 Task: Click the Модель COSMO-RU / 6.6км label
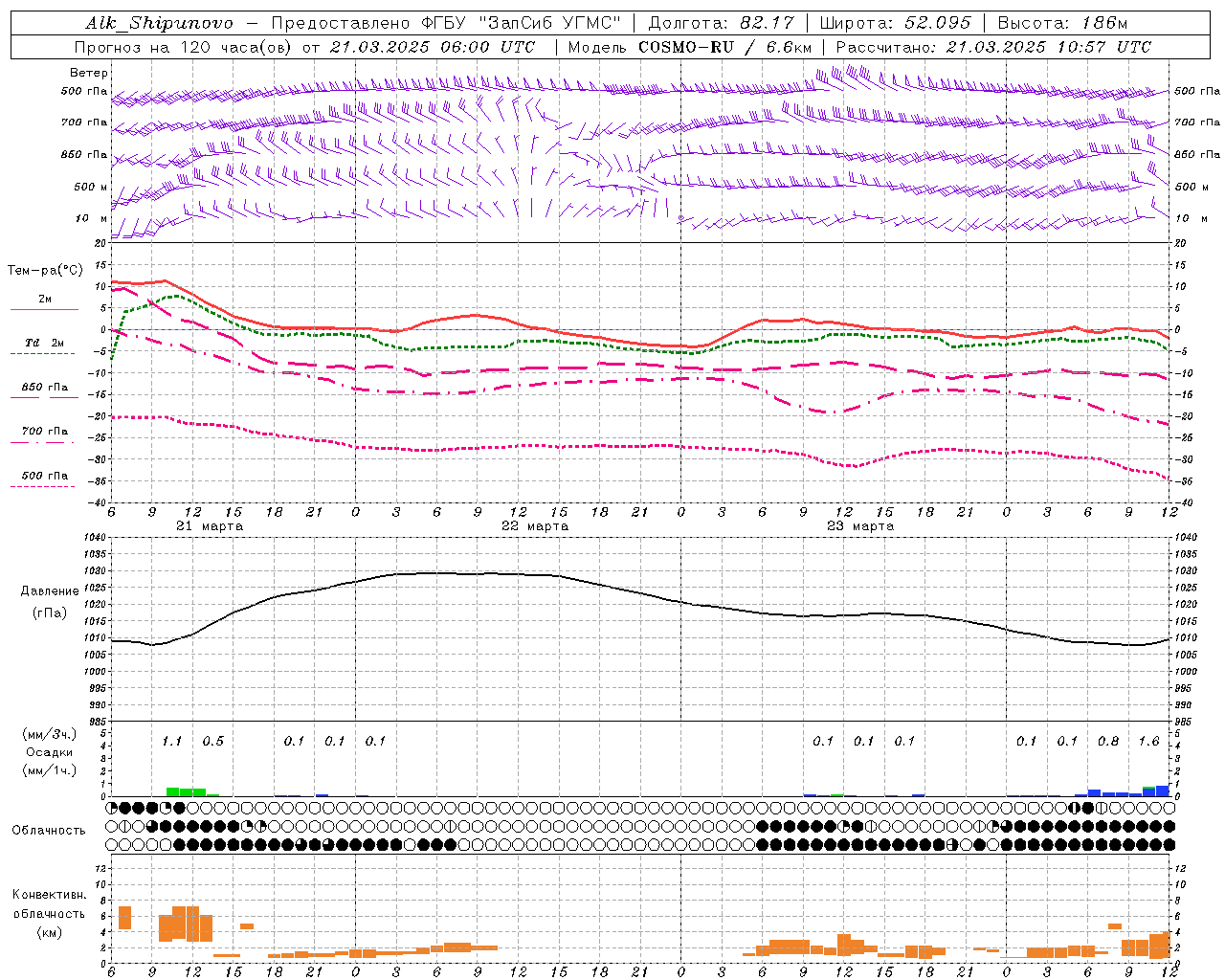coord(690,47)
